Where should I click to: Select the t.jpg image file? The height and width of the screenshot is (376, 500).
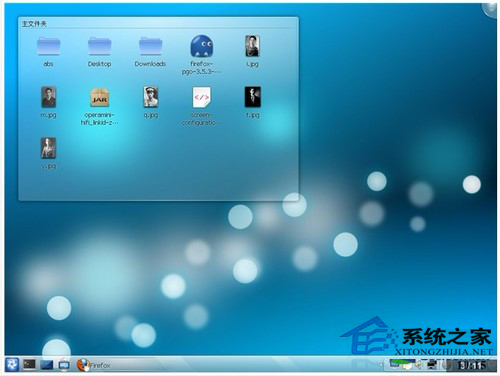click(x=252, y=97)
